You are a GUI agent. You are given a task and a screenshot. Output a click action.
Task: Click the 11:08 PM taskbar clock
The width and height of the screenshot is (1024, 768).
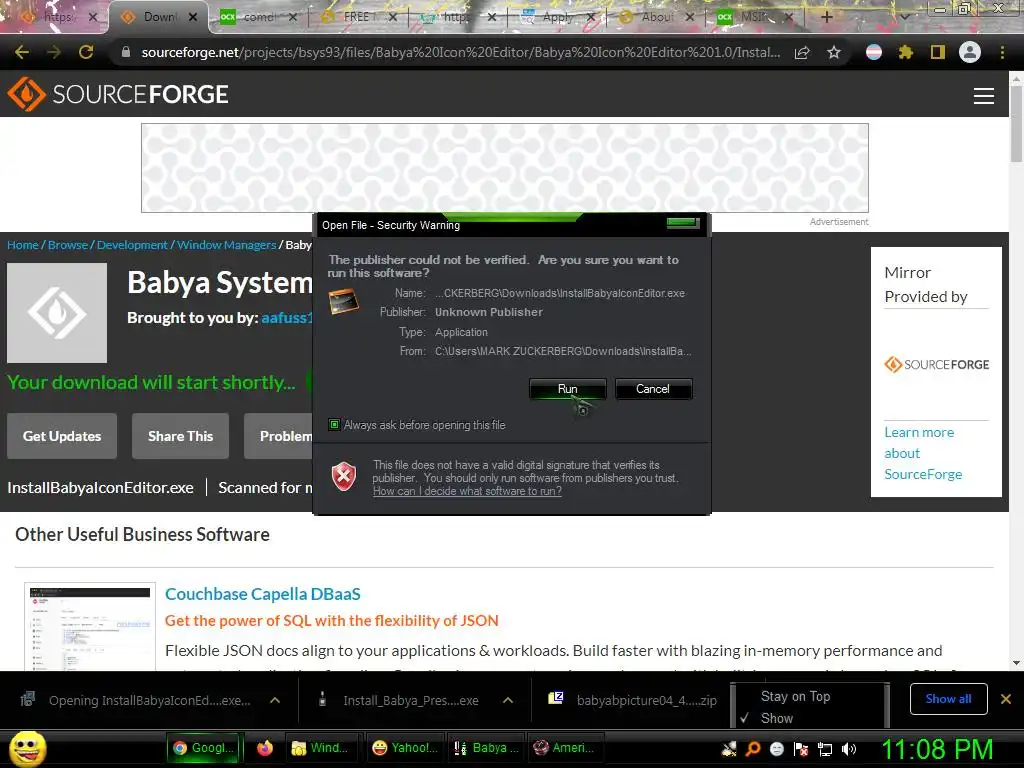[937, 749]
